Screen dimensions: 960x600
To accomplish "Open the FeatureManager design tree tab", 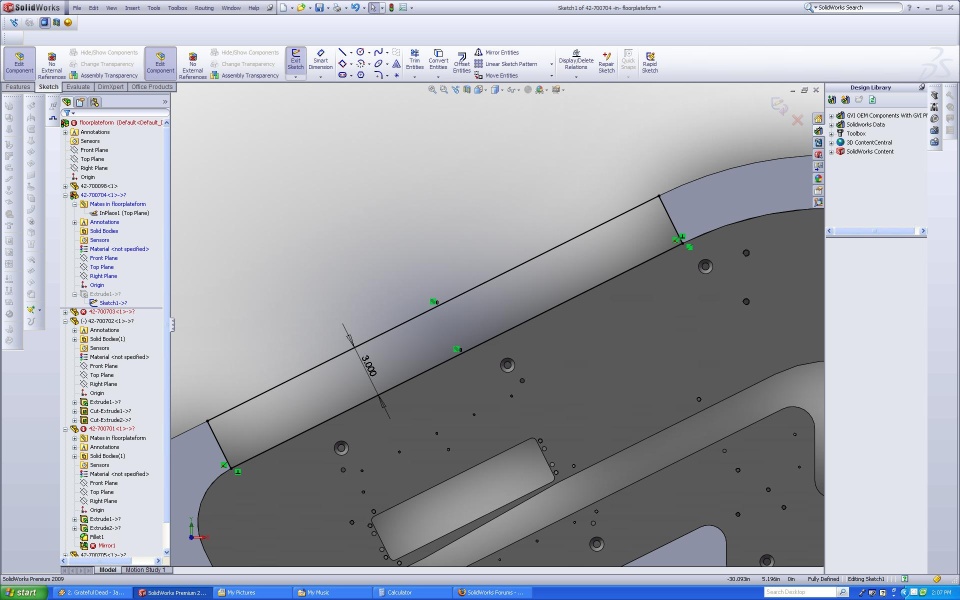I will [67, 102].
